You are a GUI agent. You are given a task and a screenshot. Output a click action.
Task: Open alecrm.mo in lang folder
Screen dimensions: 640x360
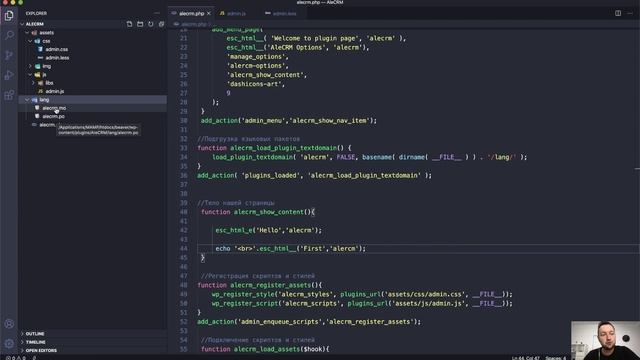54,108
